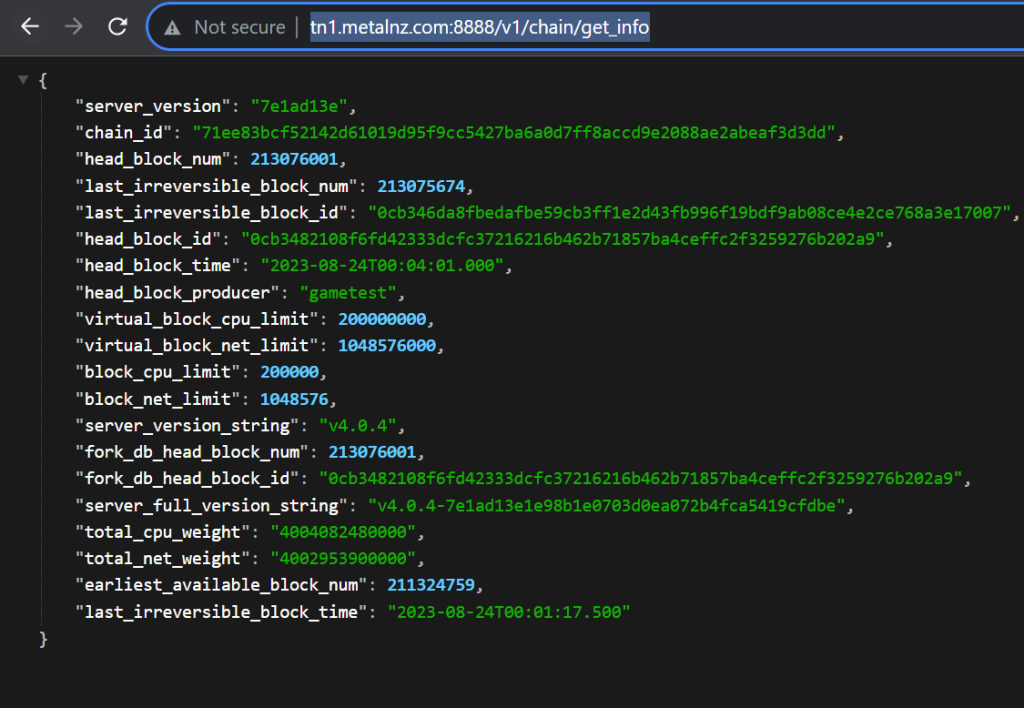Click the "last_irreversible_block_id" key
This screenshot has height=708, width=1024.
point(212,213)
